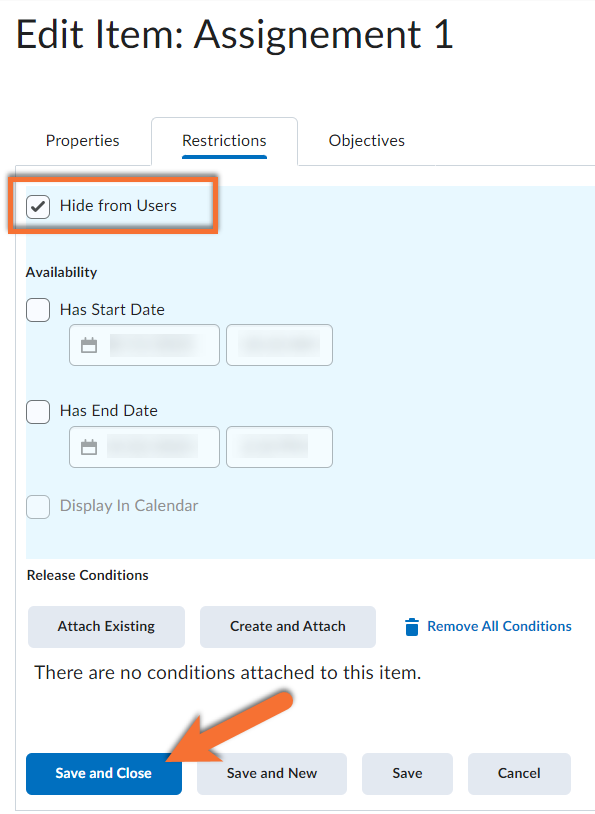Click the Attach Existing button

[x=106, y=627]
